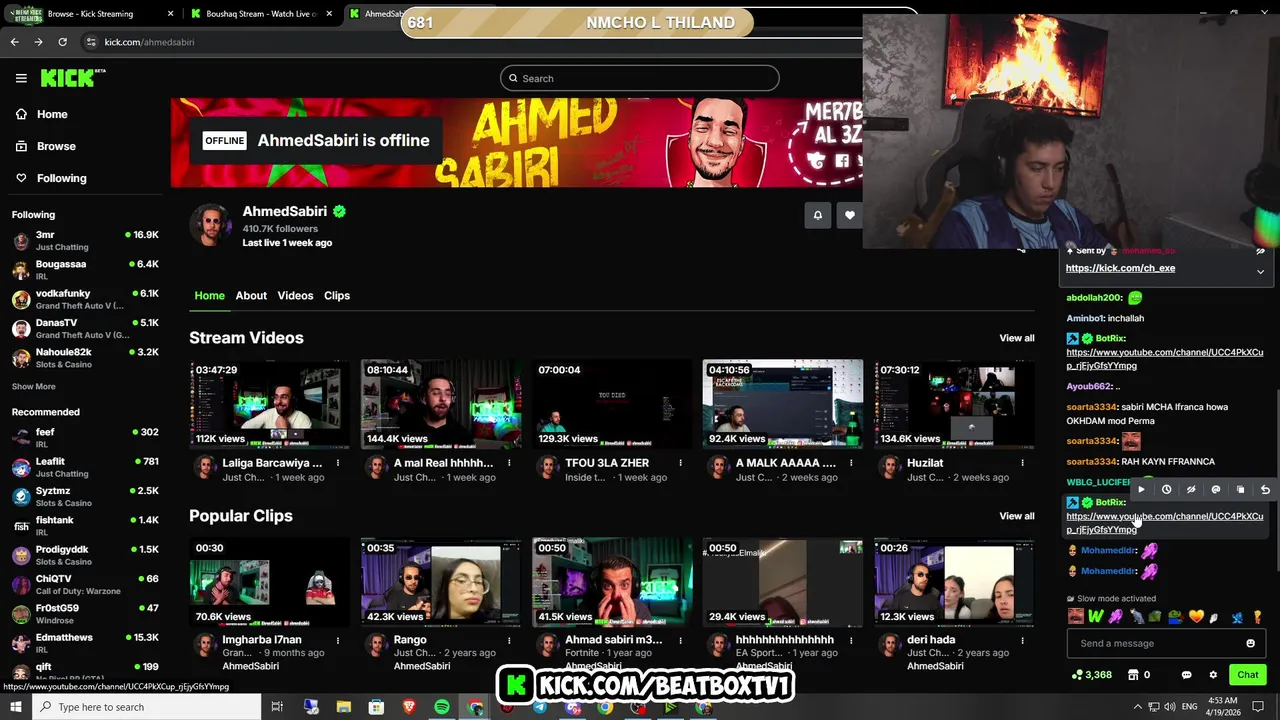Click the copy icon in chat message toolbar
This screenshot has width=1280, height=720.
[1240, 490]
